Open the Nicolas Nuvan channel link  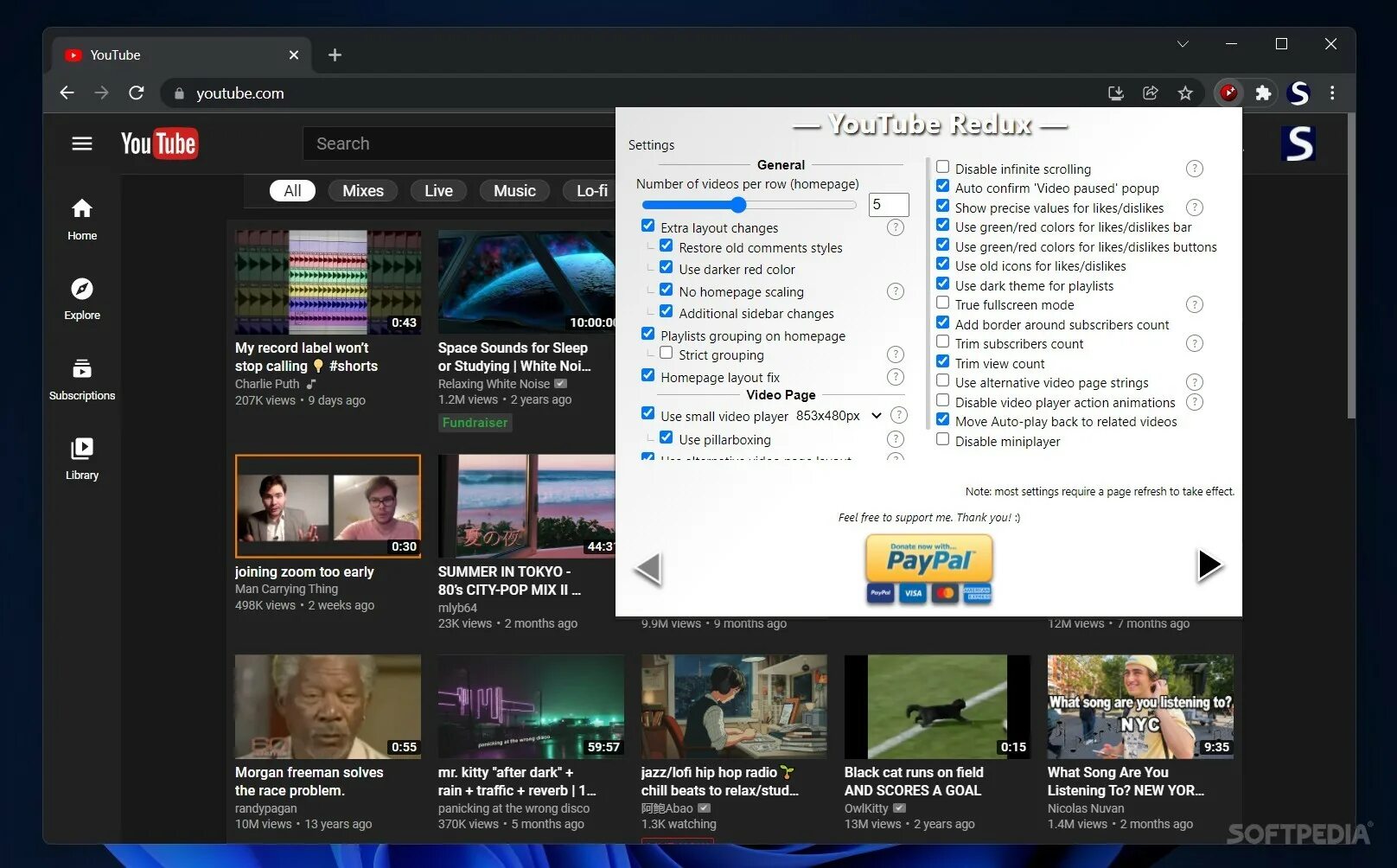[x=1086, y=808]
